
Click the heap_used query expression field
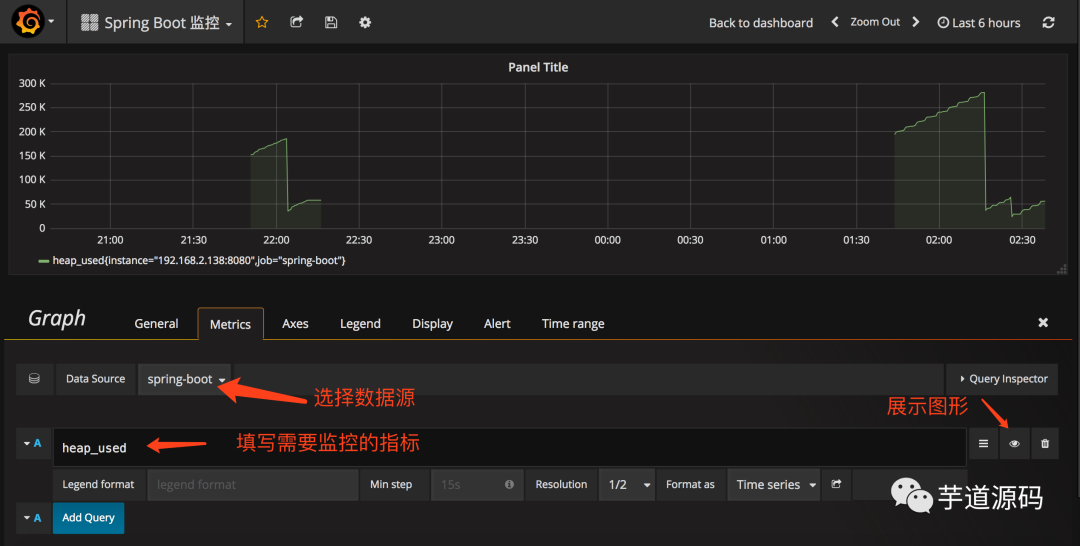510,448
